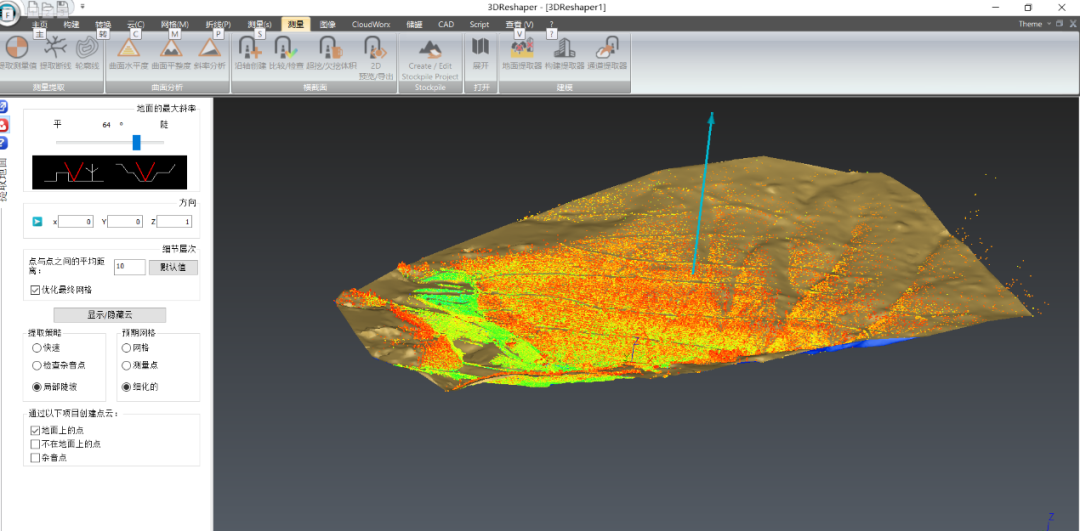Screen dimensions: 1080x531
Task: Open the 主页 home ribbon tab
Action: tap(39, 24)
